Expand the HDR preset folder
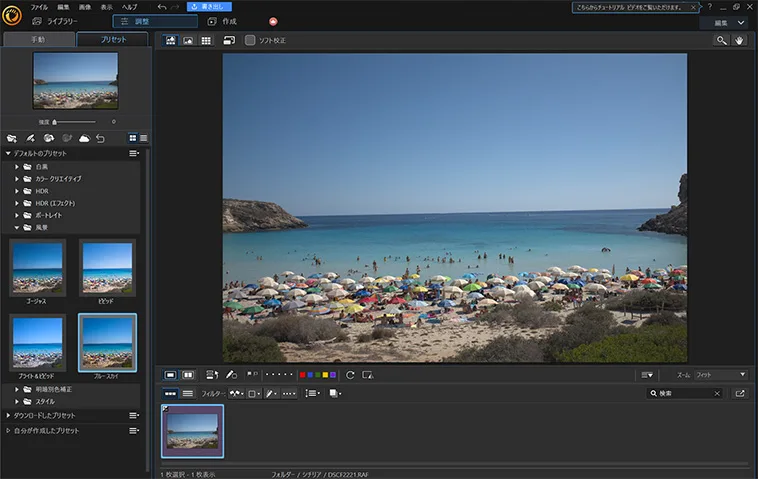The image size is (758, 479). (x=42, y=190)
